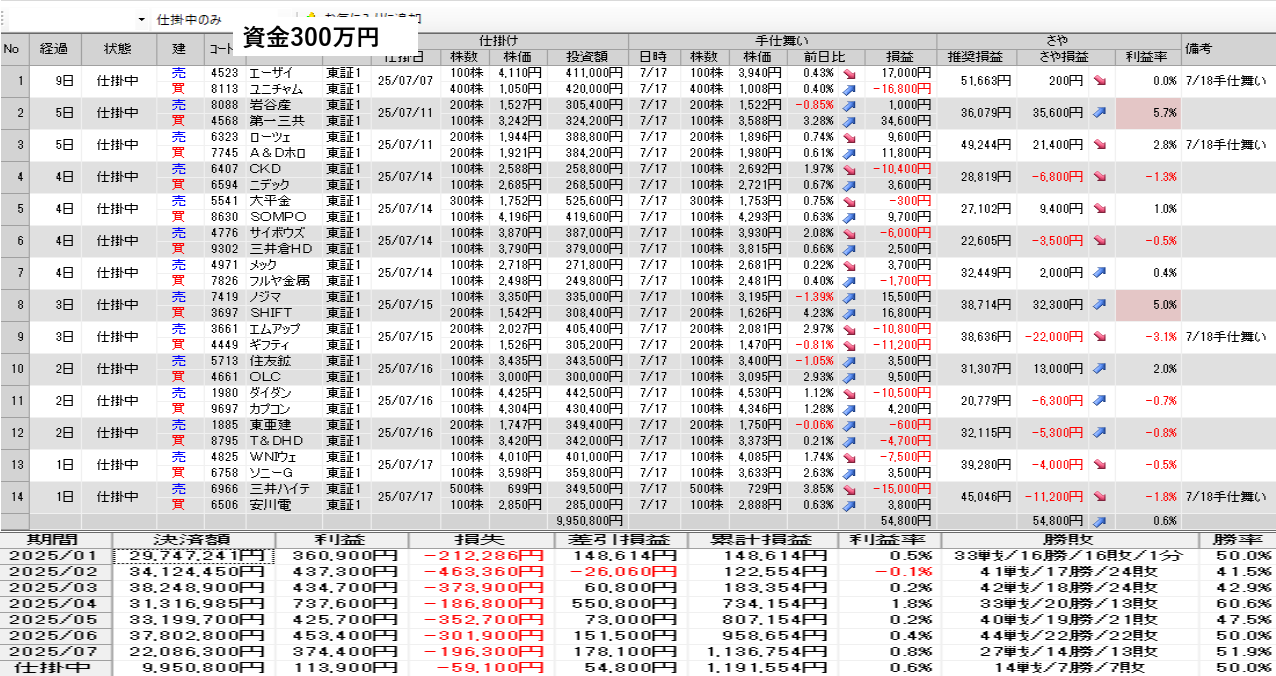Sort by the 経過 column header
Screen dimensions: 1276x676
click(x=54, y=49)
